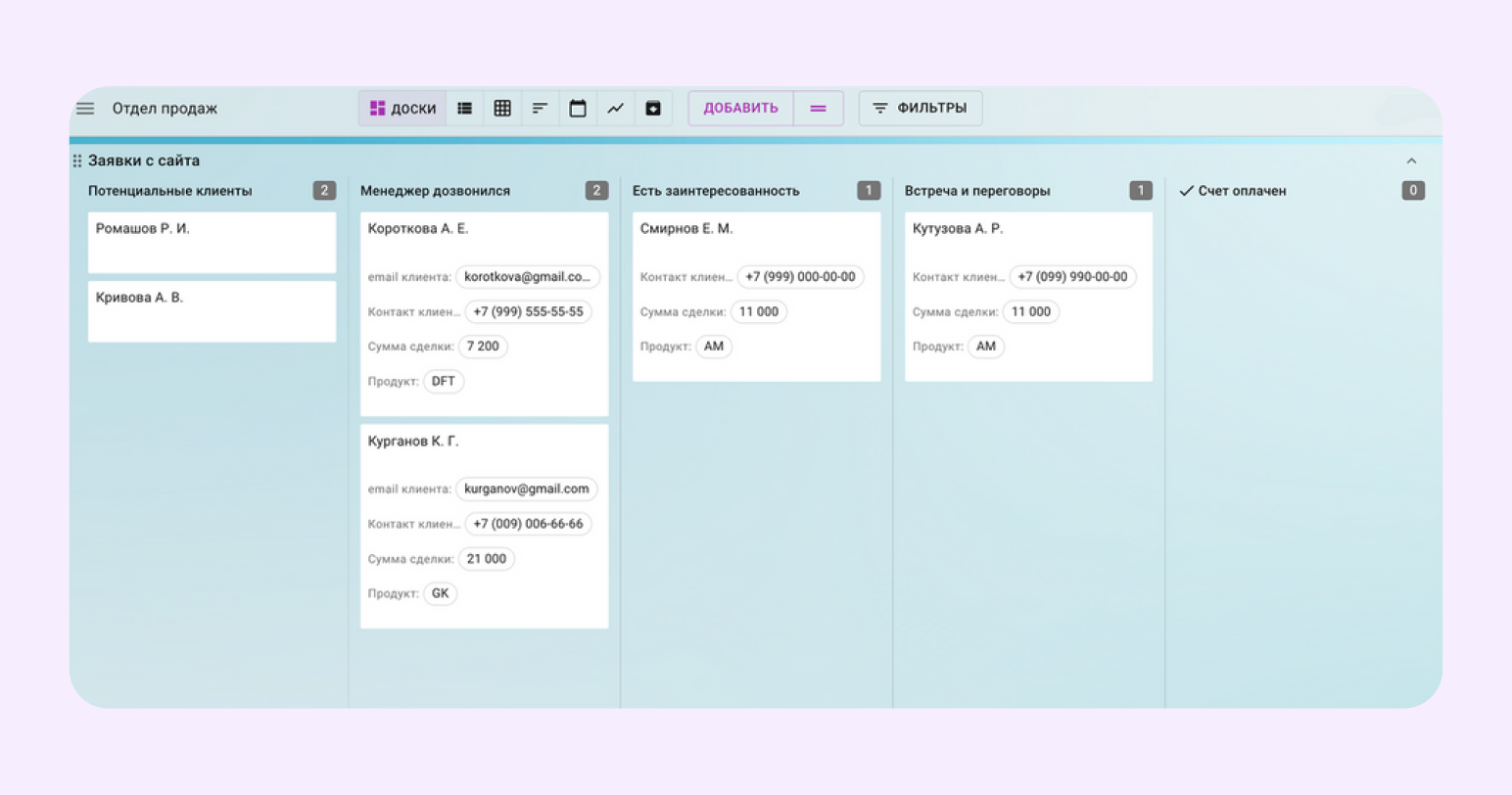The height and width of the screenshot is (795, 1512).
Task: Open the Кривова А. В. card
Action: (212, 311)
